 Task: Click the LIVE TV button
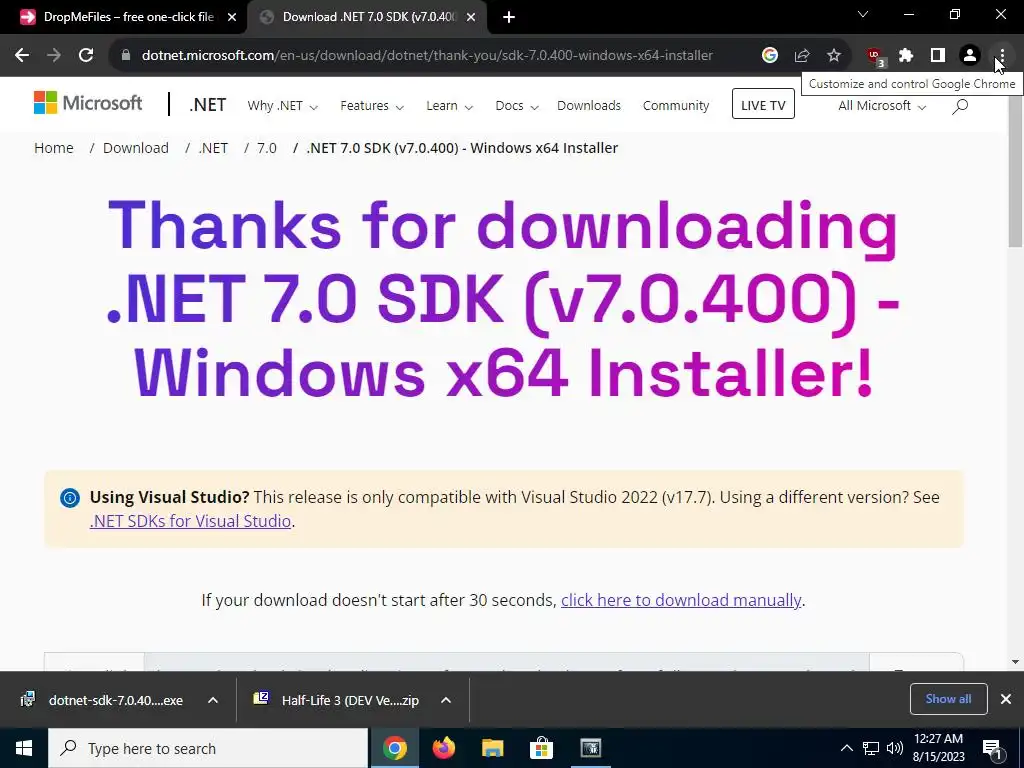pos(763,104)
